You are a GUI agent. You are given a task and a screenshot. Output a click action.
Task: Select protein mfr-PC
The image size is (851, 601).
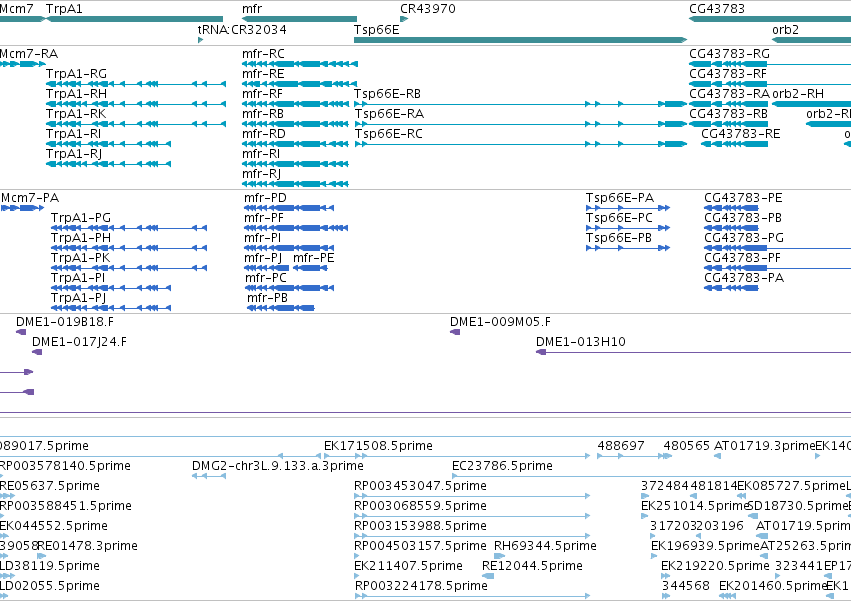click(289, 288)
